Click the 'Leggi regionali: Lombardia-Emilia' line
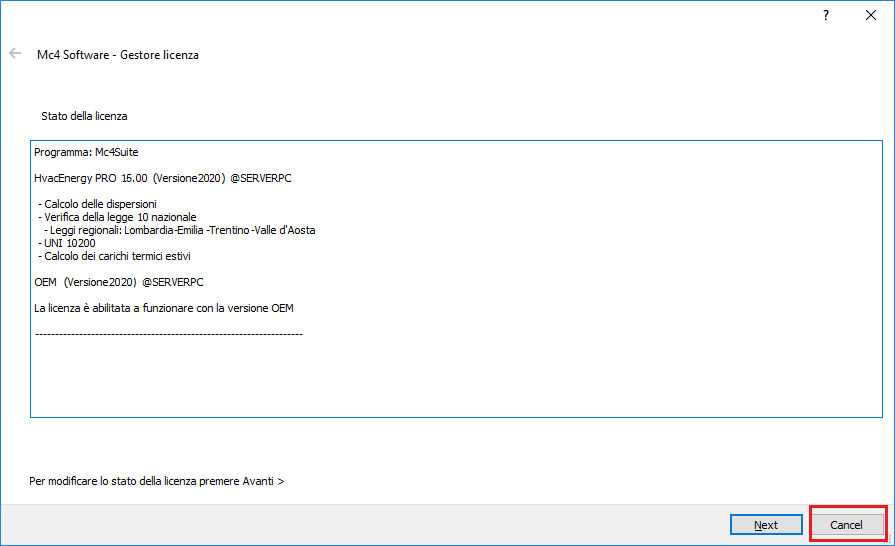Screen dimensions: 895x546 click(x=180, y=230)
